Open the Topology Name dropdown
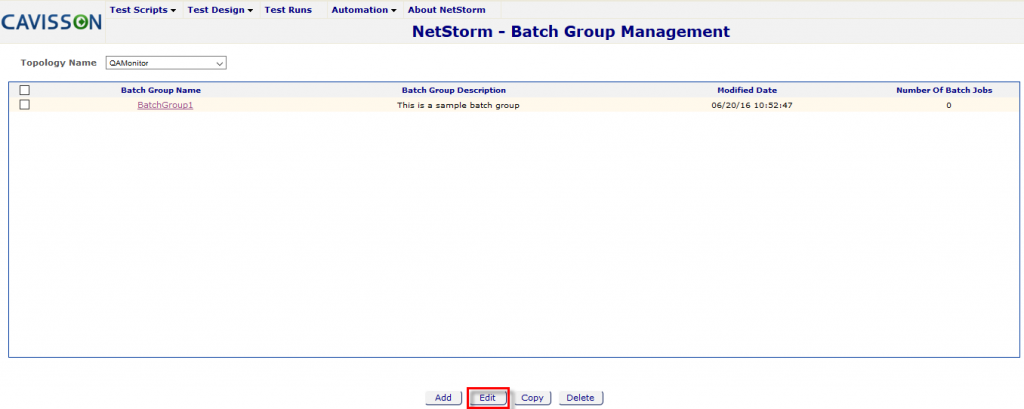This screenshot has height=409, width=1024. [x=166, y=63]
